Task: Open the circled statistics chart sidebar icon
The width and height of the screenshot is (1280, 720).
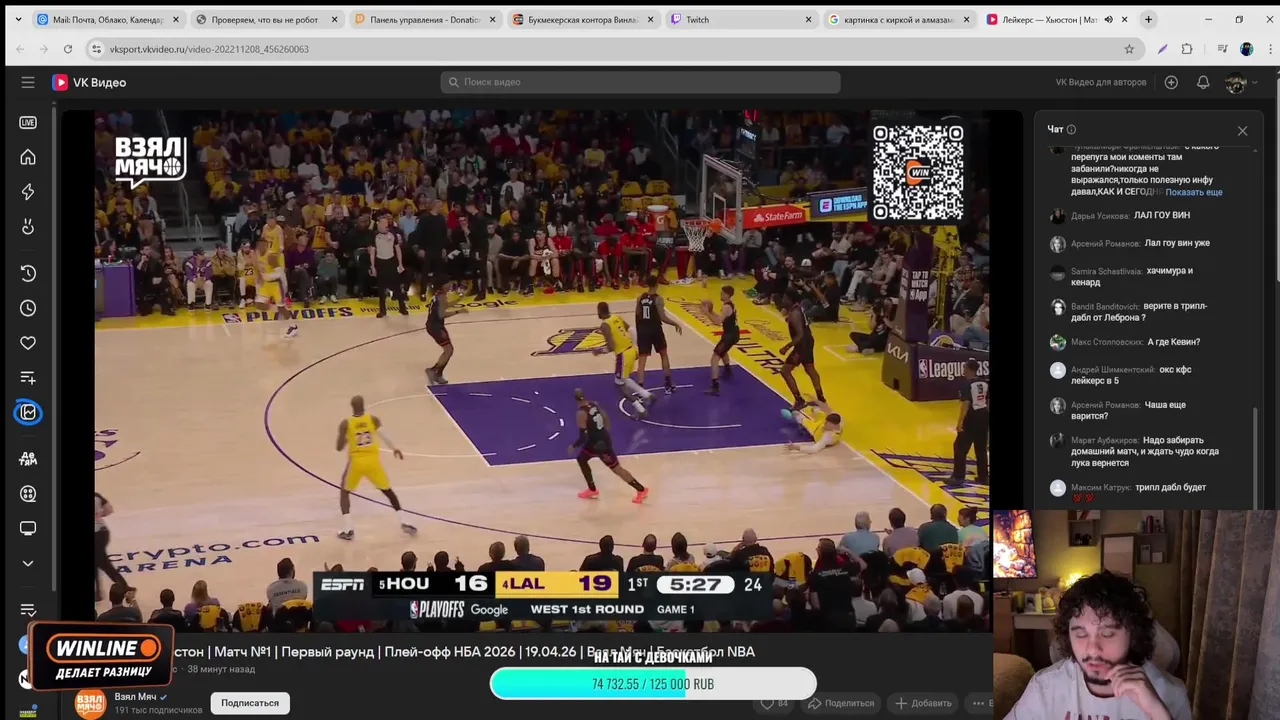Action: [x=28, y=412]
